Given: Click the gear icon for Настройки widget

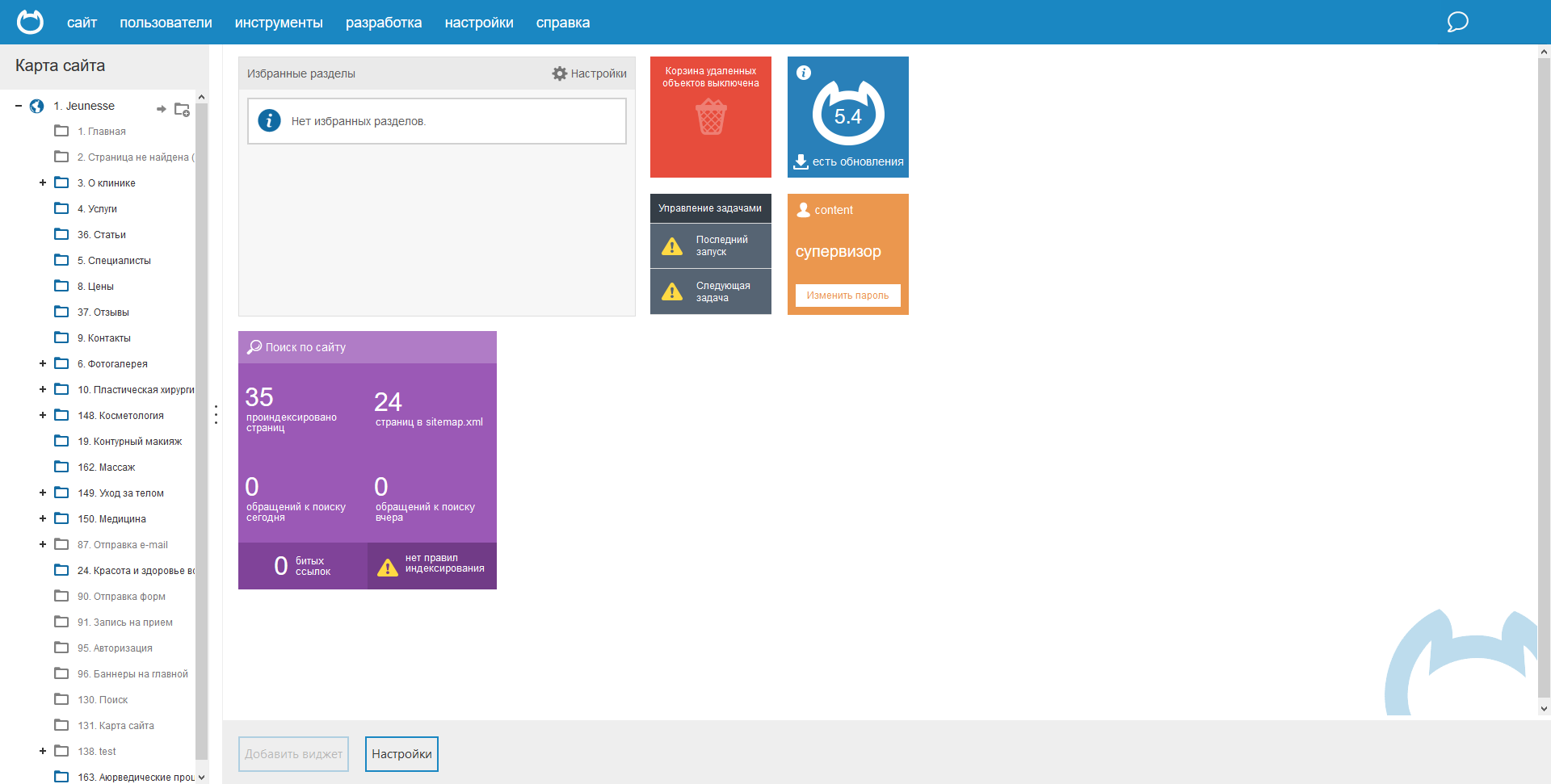Looking at the screenshot, I should [560, 73].
